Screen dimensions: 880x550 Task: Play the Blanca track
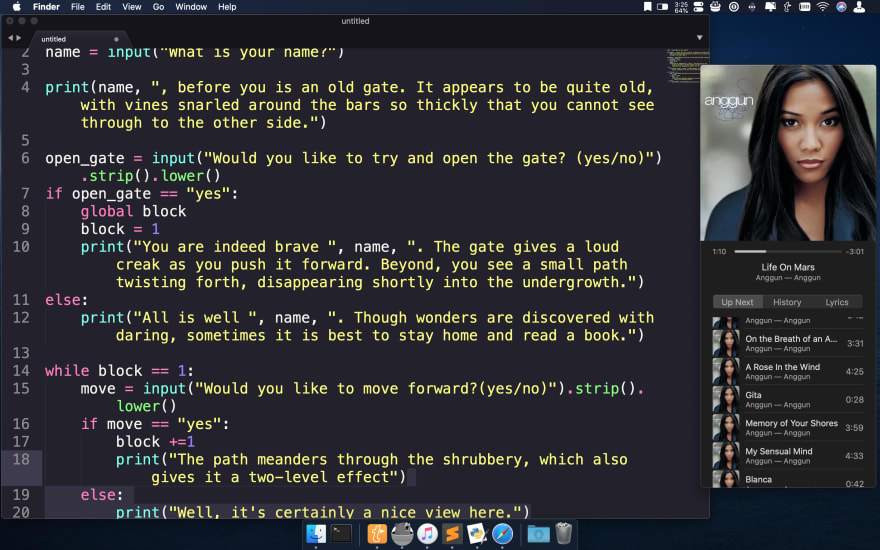(788, 479)
